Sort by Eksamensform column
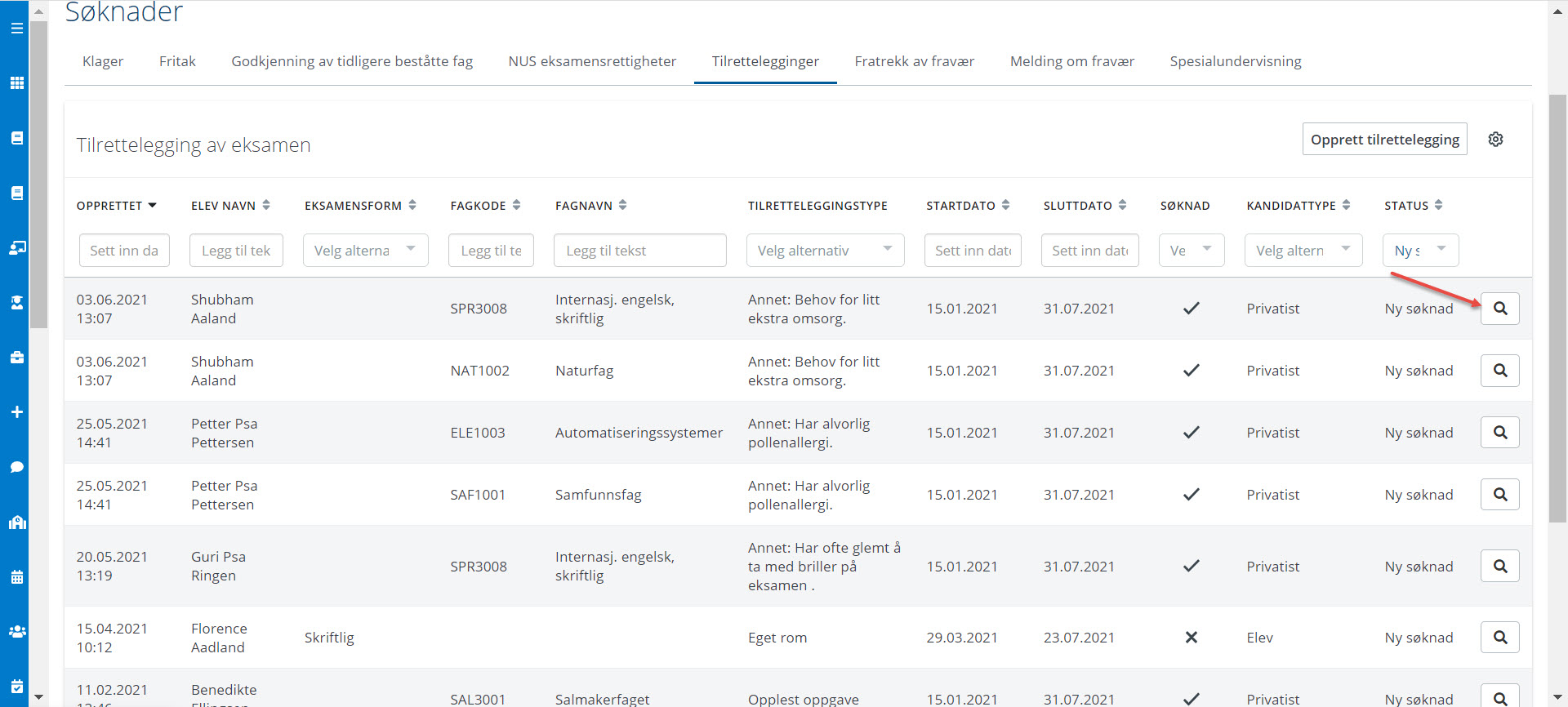Image resolution: width=1568 pixels, height=707 pixels. (360, 206)
